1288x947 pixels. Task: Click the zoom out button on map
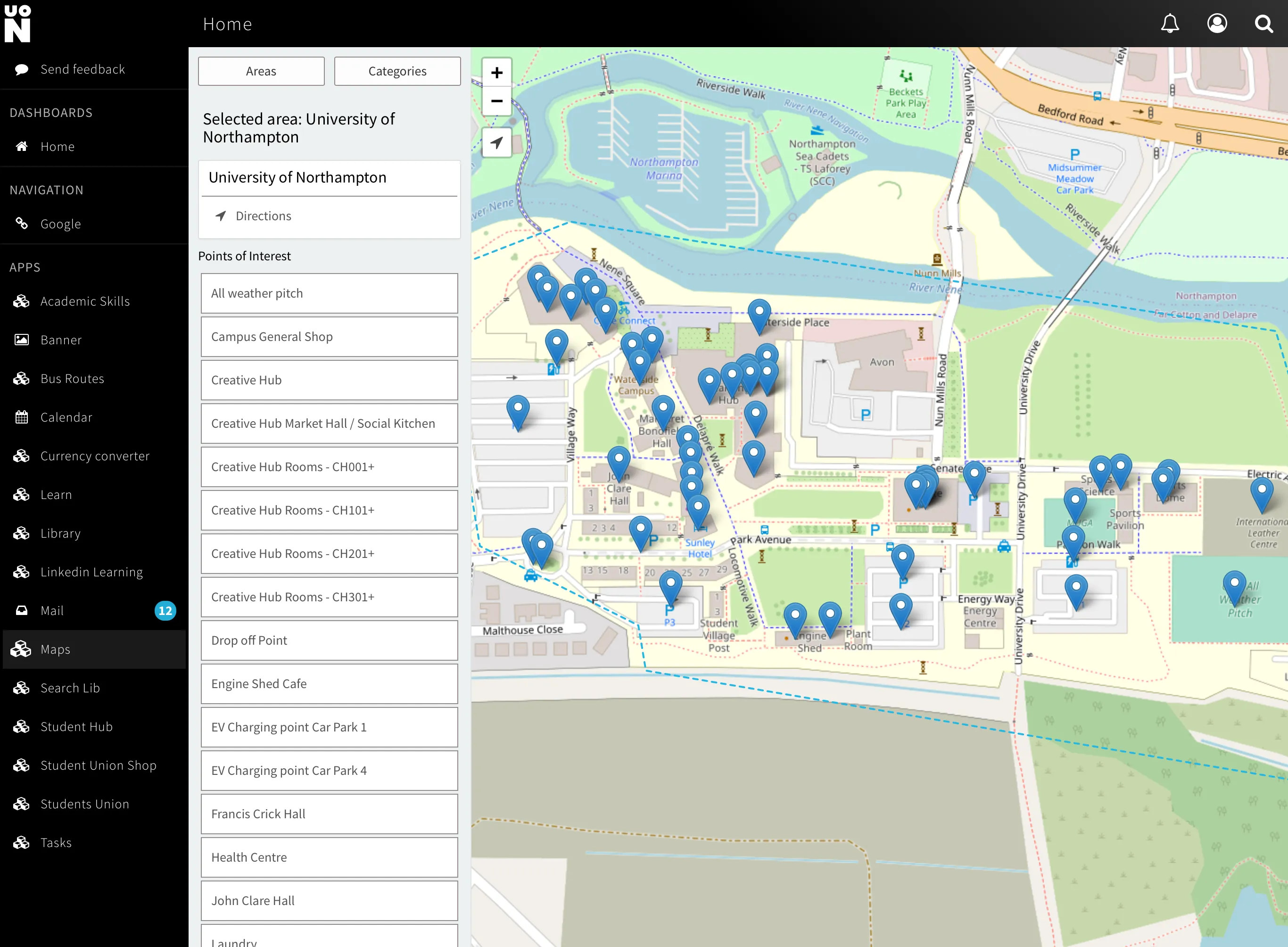[496, 100]
